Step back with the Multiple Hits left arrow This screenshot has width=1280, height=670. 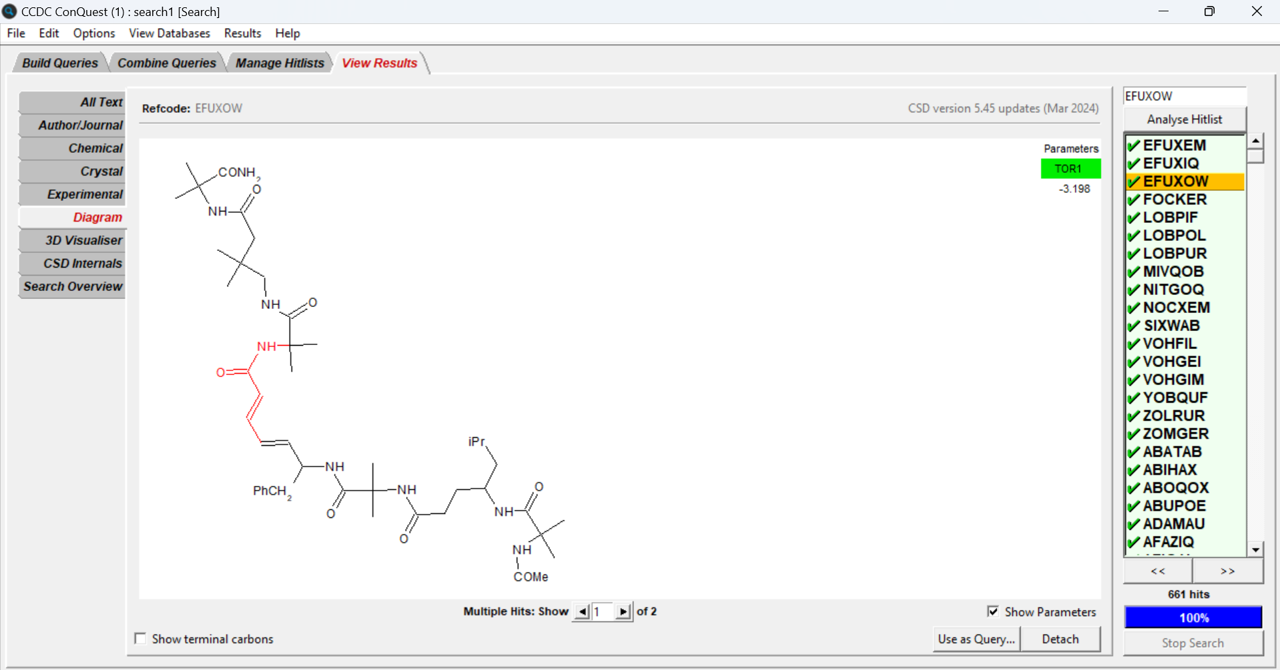[x=580, y=611]
